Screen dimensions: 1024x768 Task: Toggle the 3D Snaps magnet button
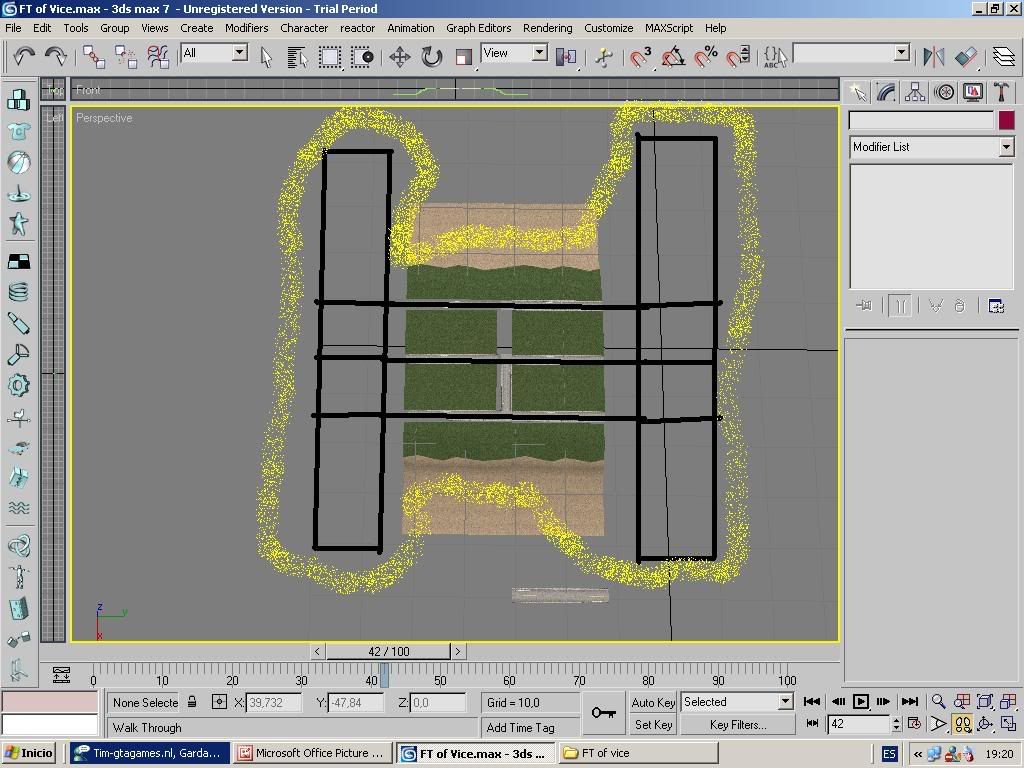click(640, 57)
